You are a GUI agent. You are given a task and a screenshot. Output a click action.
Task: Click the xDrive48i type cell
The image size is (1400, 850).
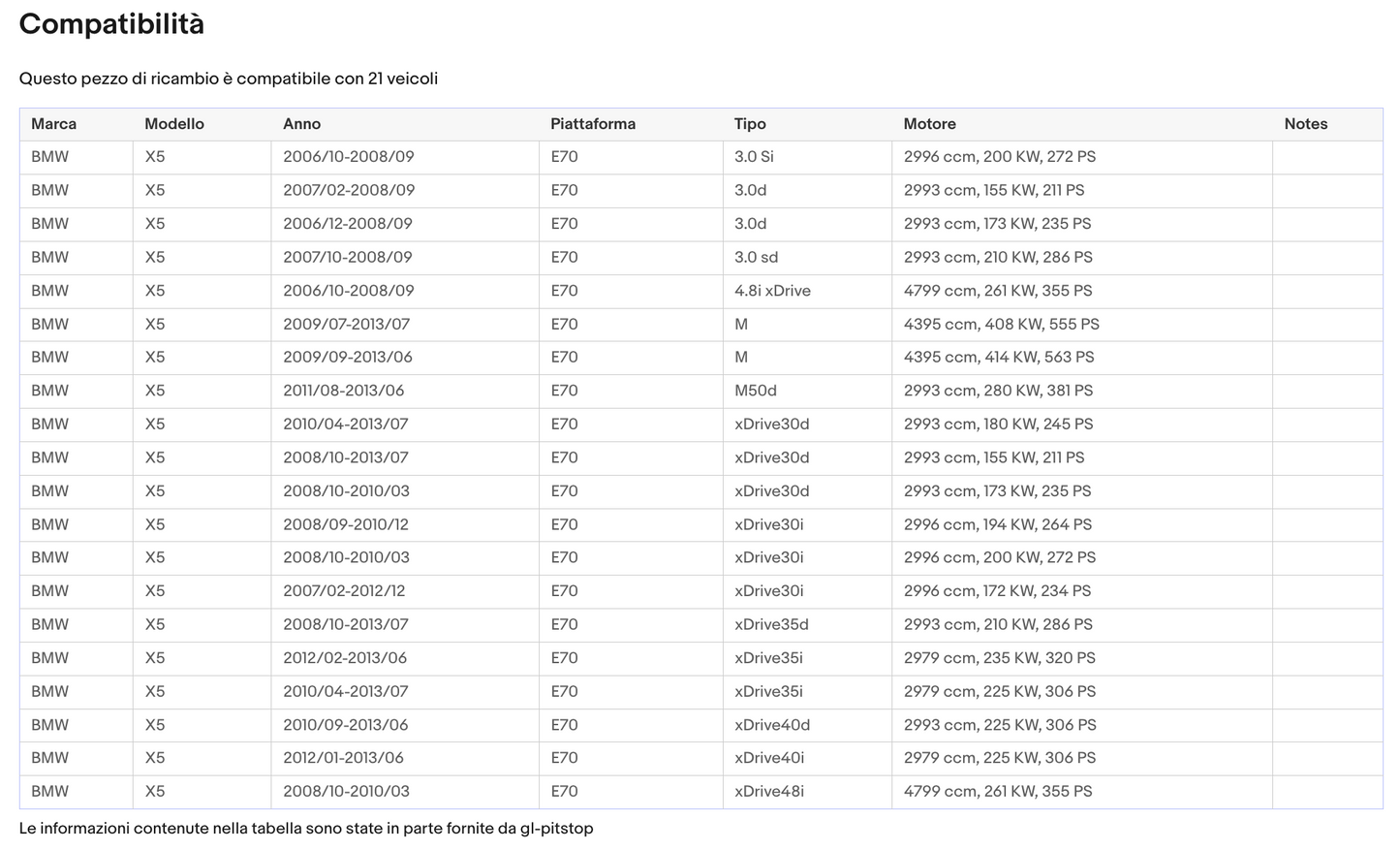pos(769,791)
